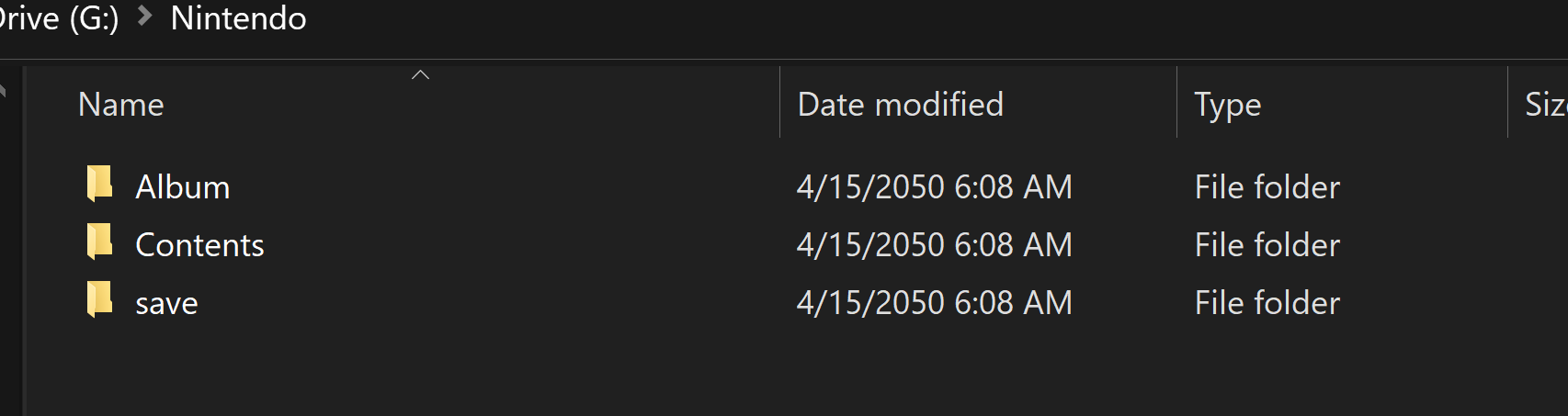Select the Album folder icon

pos(99,184)
